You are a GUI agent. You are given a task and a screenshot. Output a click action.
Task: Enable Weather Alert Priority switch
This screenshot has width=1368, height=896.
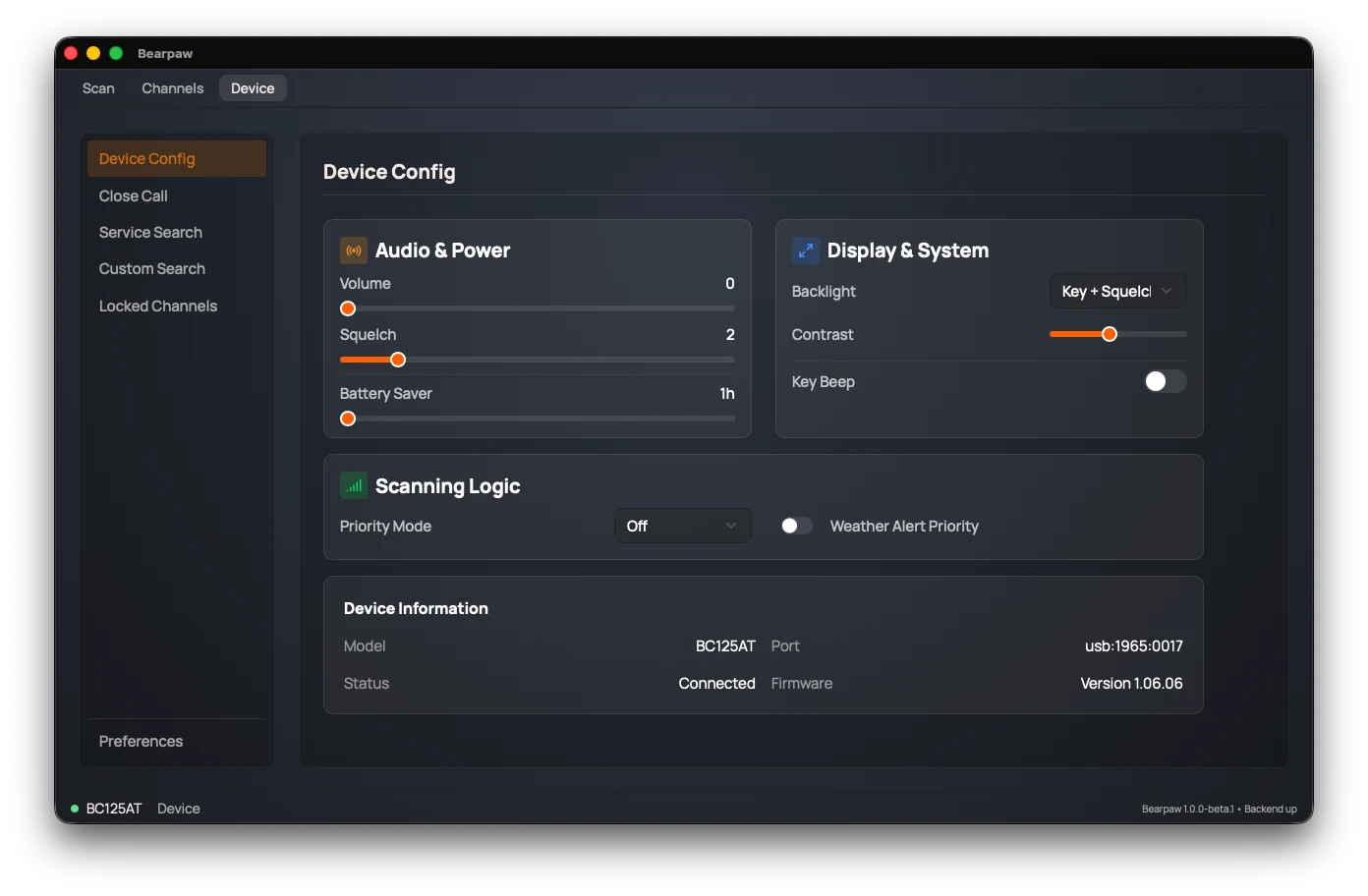797,526
